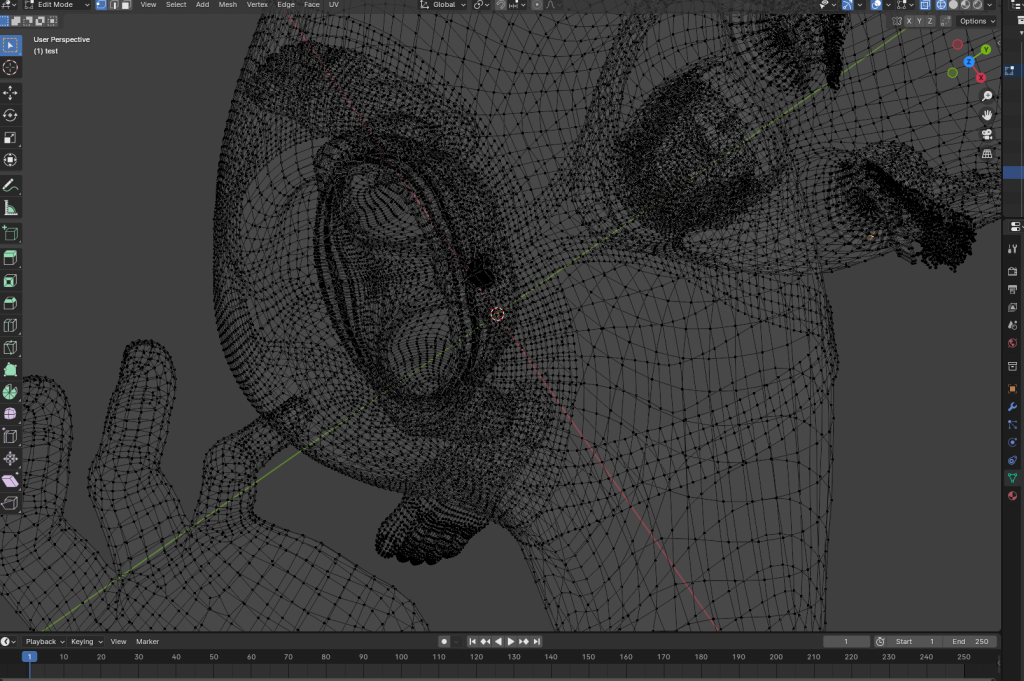Toggle Y axis mirror
The width and height of the screenshot is (1024, 681).
919,21
